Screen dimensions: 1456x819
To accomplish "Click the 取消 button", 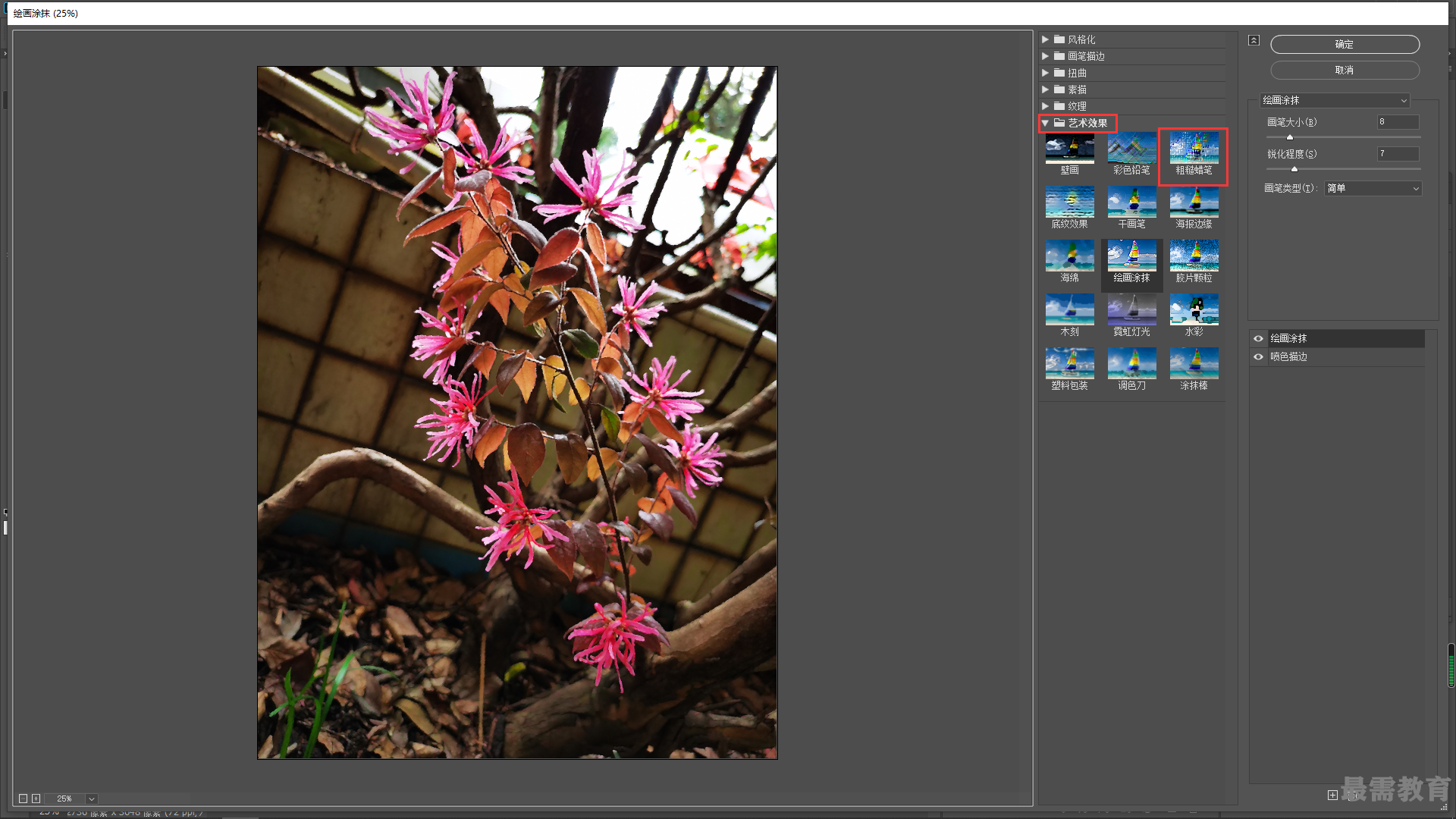I will coord(1345,70).
